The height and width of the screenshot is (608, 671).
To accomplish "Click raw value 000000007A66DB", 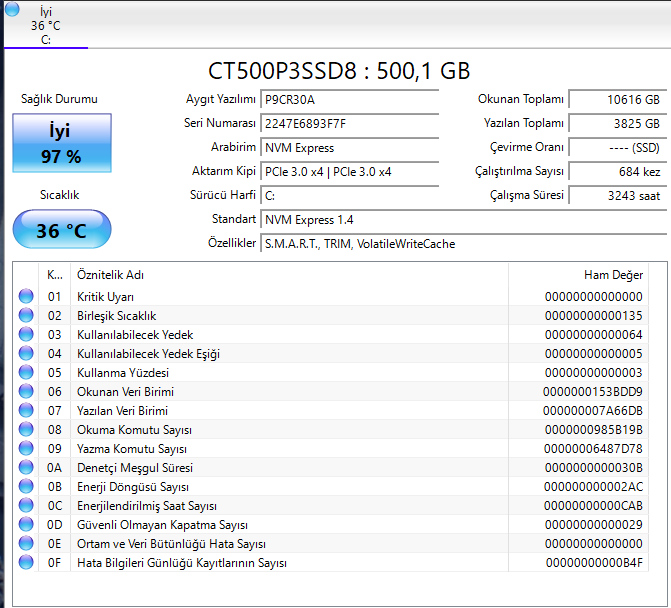I will (593, 411).
